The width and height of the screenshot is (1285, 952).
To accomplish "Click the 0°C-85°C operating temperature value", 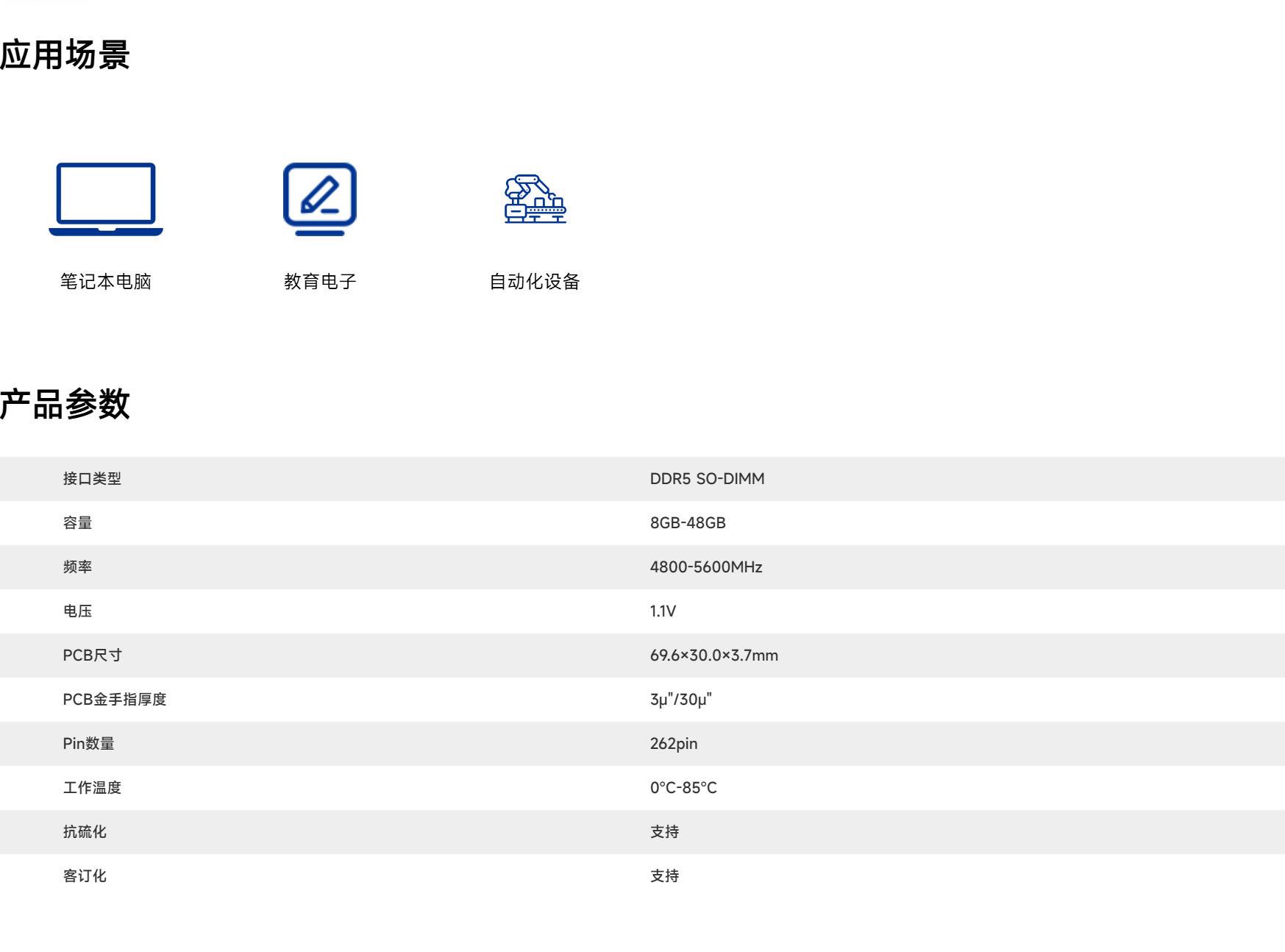I will click(683, 788).
